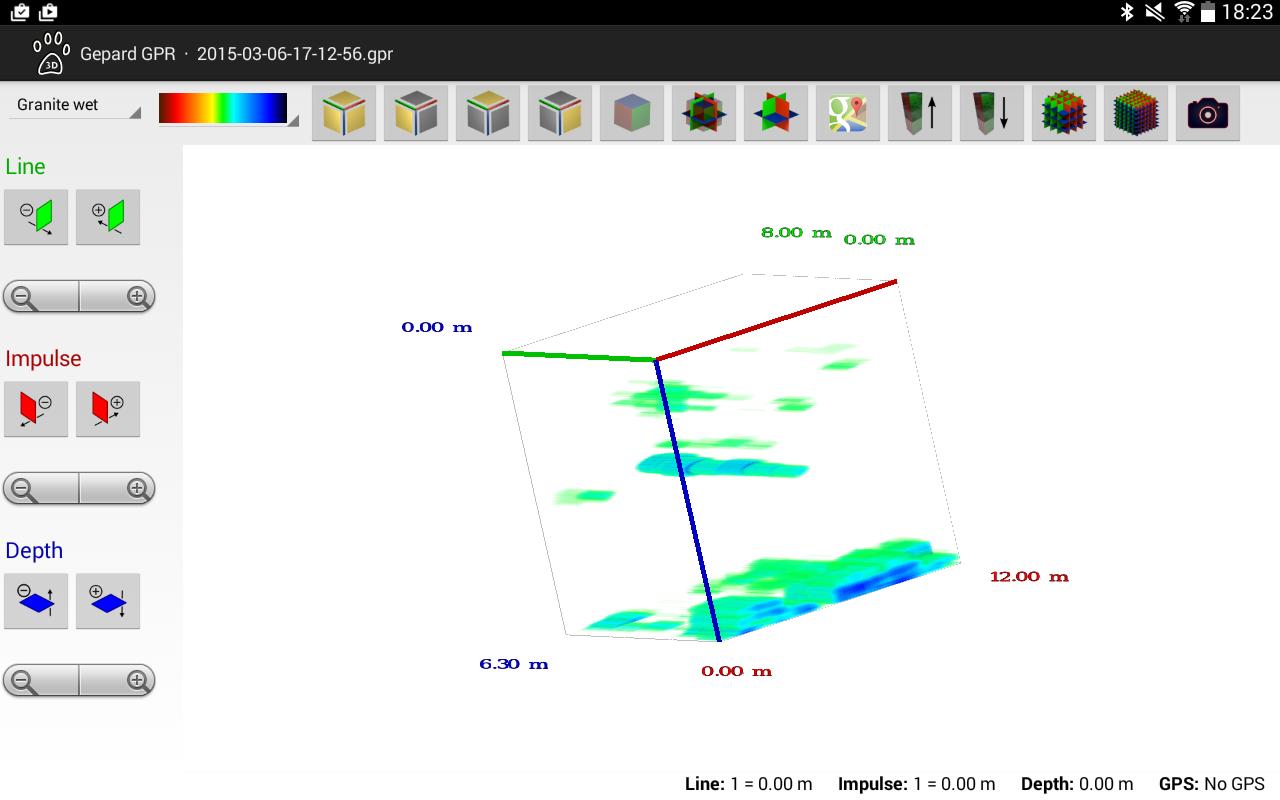This screenshot has width=1280, height=800.
Task: Show the three intersecting planes view
Action: point(776,112)
